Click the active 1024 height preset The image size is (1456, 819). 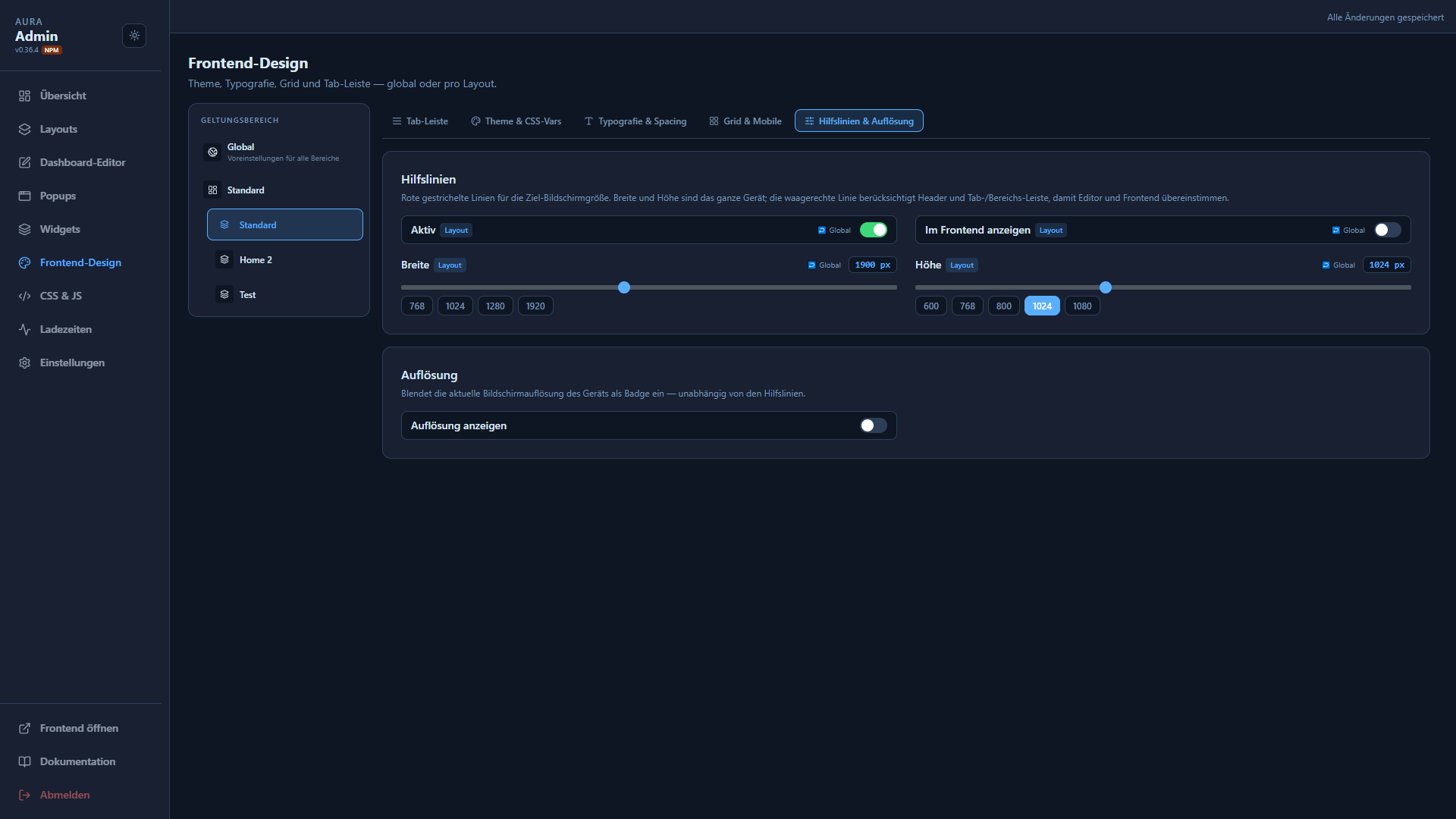(x=1042, y=306)
